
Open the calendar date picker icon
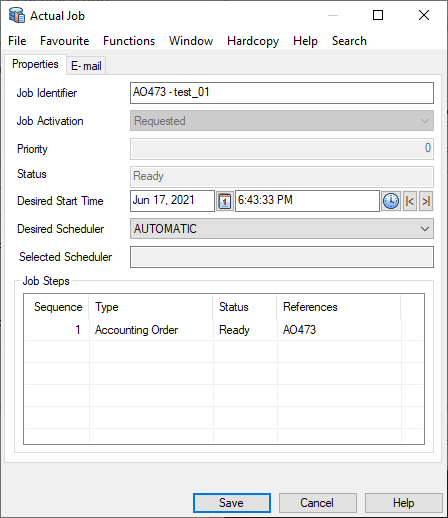tap(225, 201)
